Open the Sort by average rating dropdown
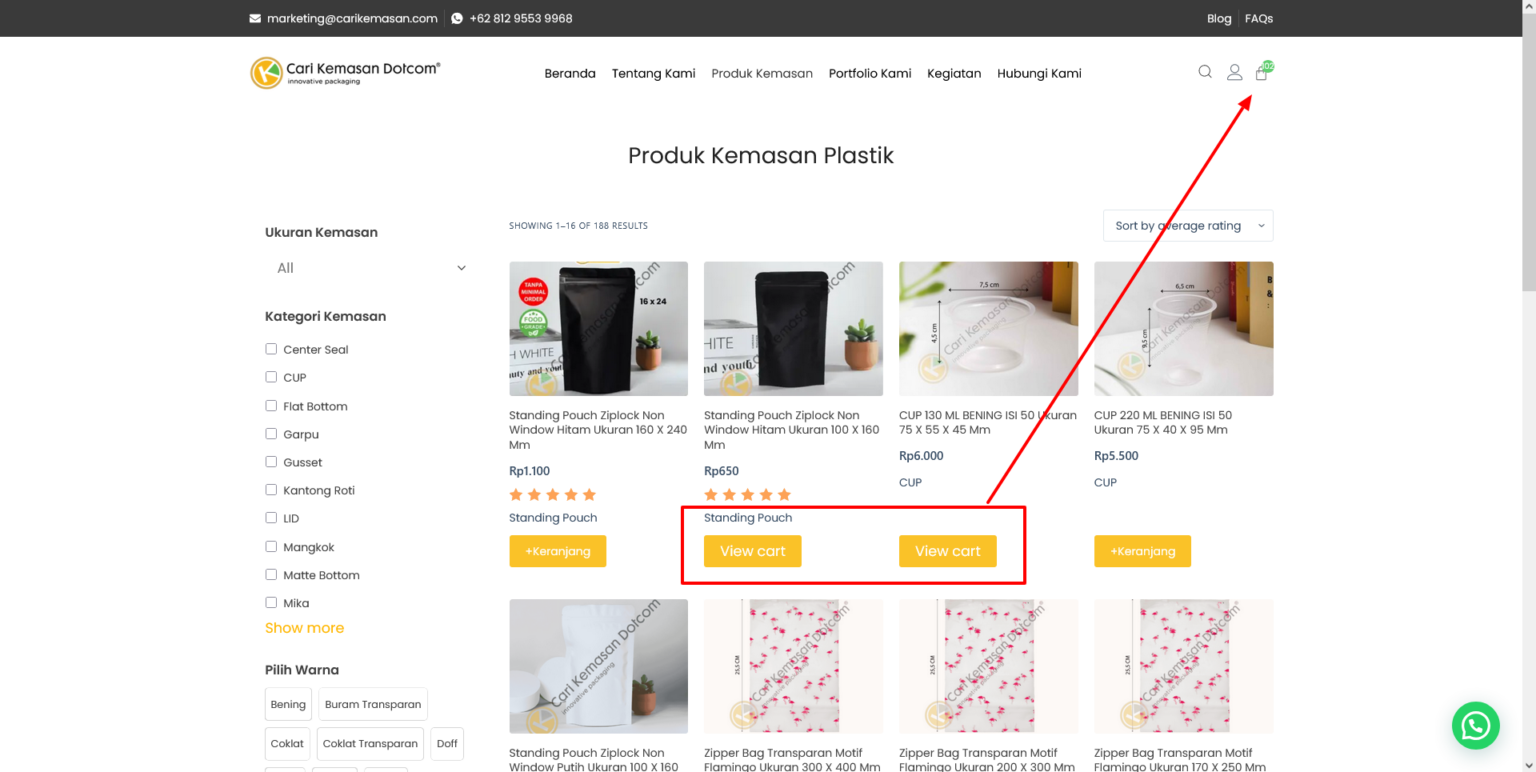1536x772 pixels. pyautogui.click(x=1187, y=226)
